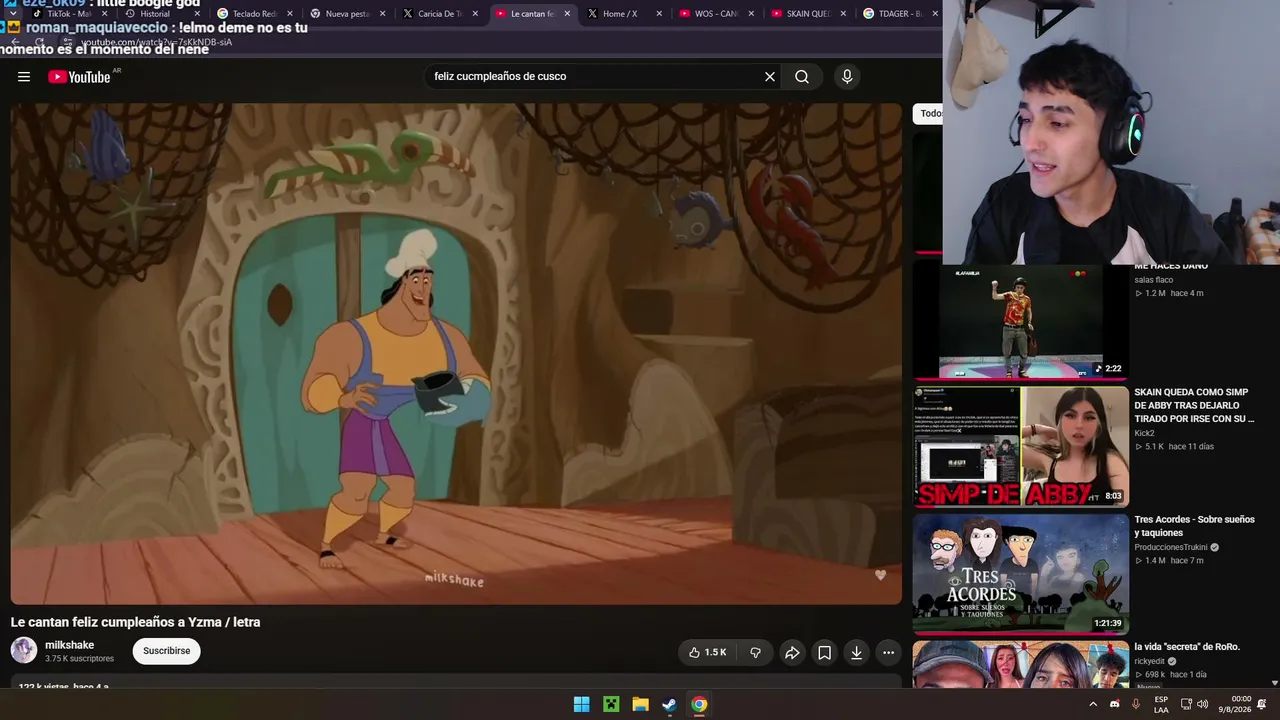Open the ProduccionesTrukini channel name

click(x=1170, y=547)
